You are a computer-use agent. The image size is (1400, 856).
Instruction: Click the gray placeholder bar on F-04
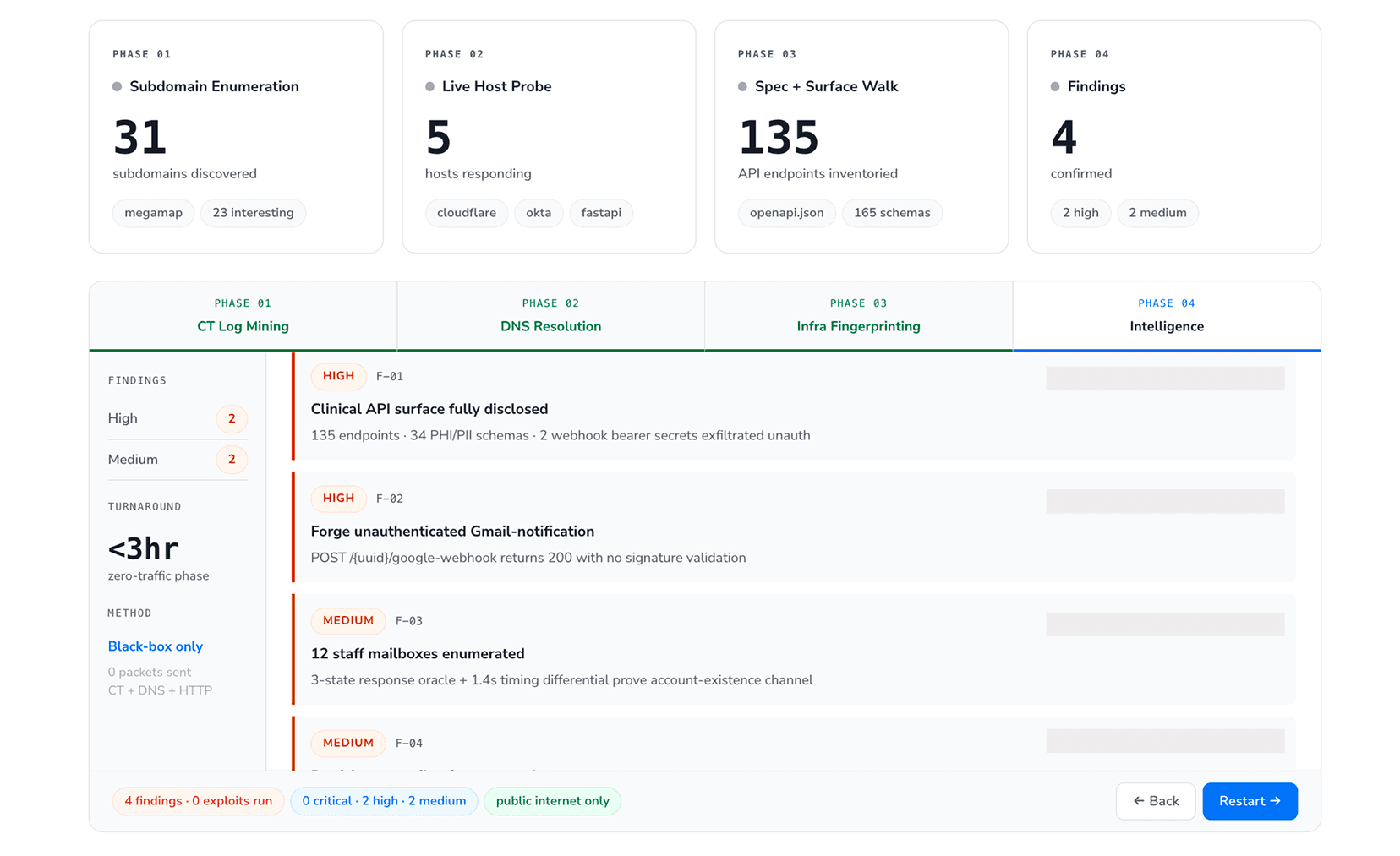click(x=1165, y=741)
